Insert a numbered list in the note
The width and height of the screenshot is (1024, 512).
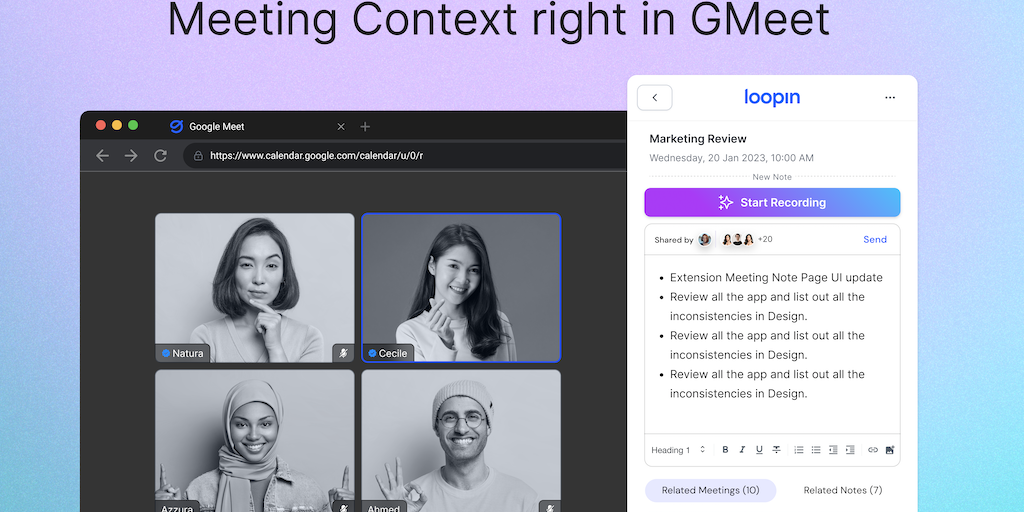(x=799, y=450)
